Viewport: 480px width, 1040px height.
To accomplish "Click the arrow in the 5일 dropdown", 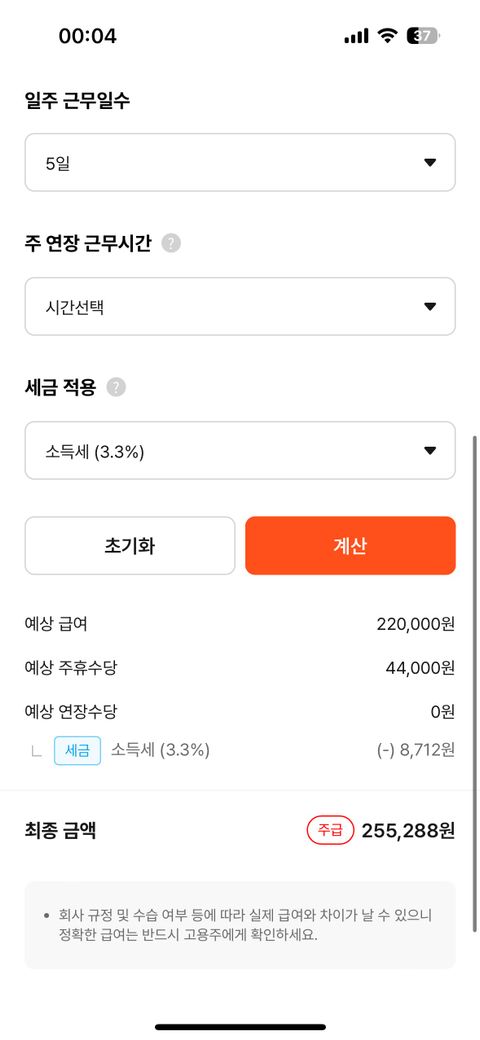I will point(430,162).
